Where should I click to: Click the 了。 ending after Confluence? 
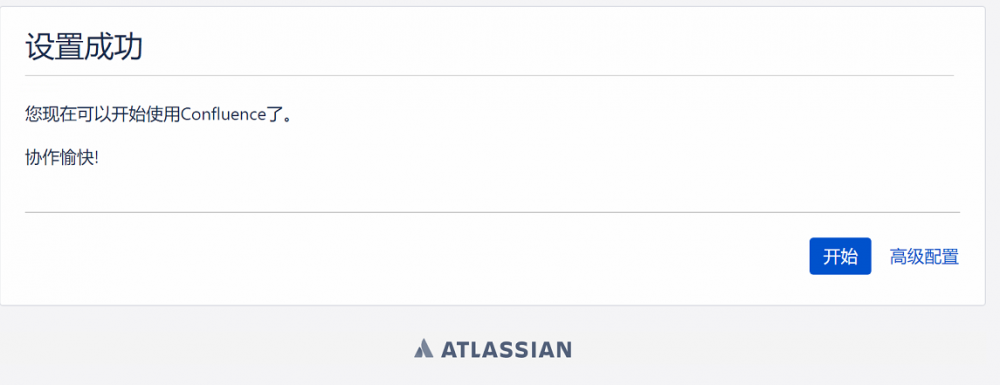tap(279, 115)
